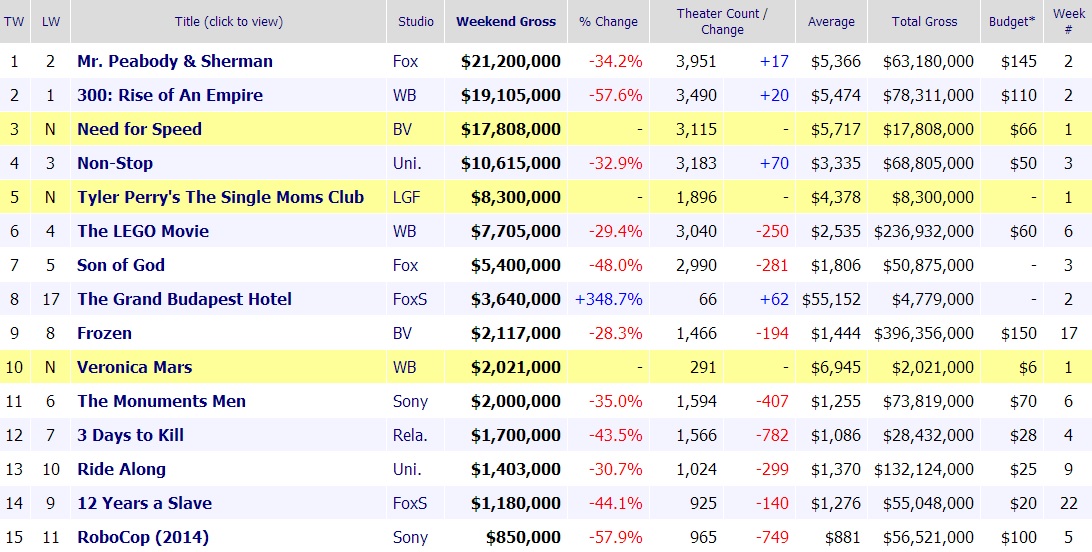
Task: Open the 12 Years a Slave link
Action: tap(144, 503)
